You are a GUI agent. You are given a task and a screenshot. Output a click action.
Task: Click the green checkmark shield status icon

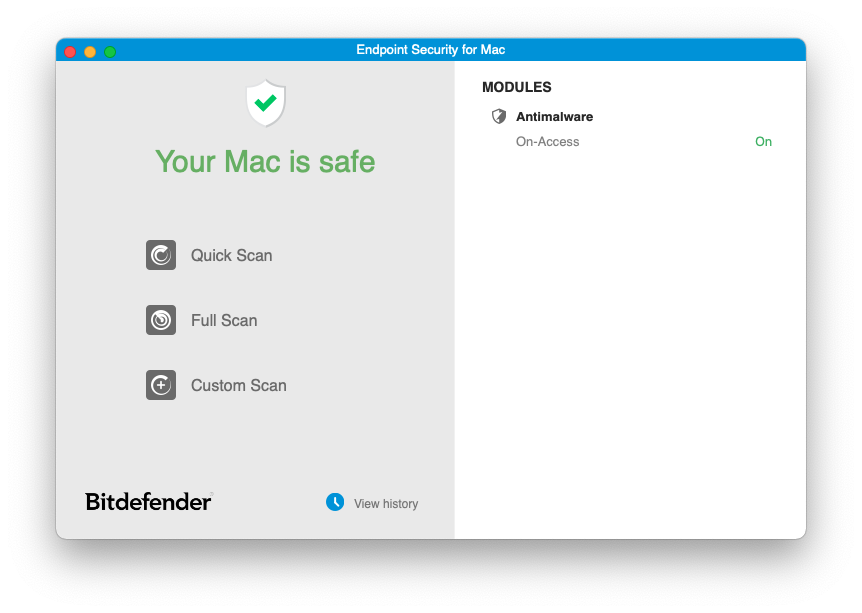click(265, 103)
